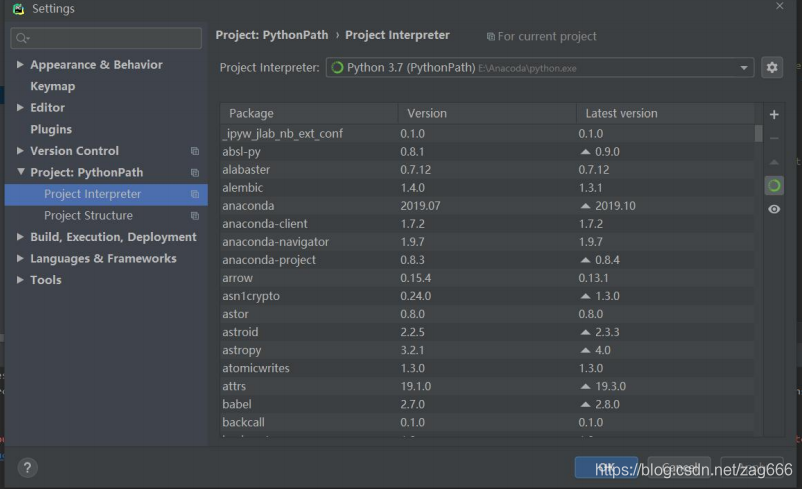Image resolution: width=803 pixels, height=489 pixels.
Task: Click the minus icon to uninstall package
Action: click(774, 138)
